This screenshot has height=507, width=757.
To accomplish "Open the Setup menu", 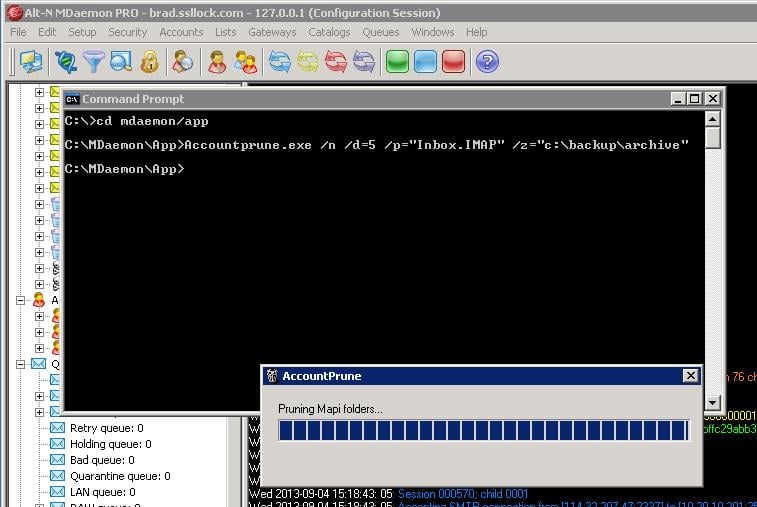I will coord(82,32).
